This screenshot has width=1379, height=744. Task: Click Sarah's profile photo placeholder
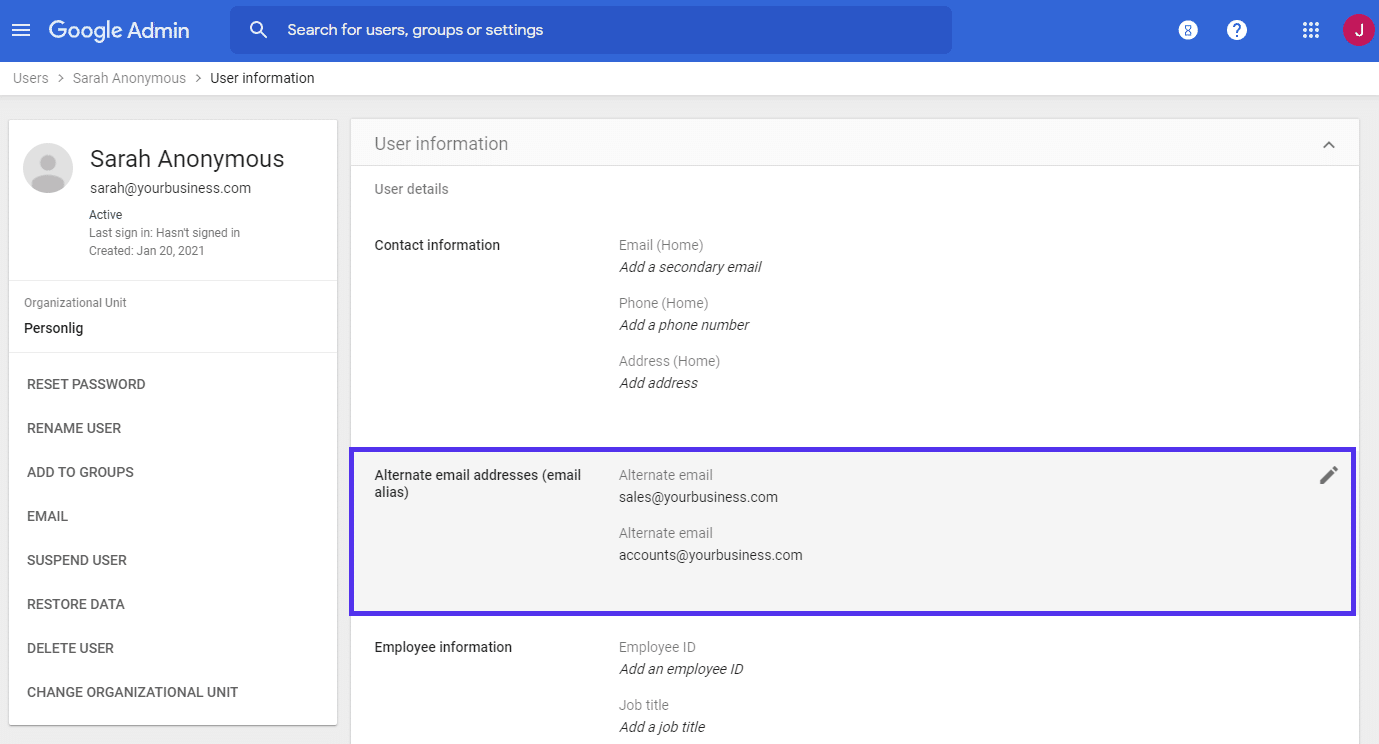tap(47, 167)
